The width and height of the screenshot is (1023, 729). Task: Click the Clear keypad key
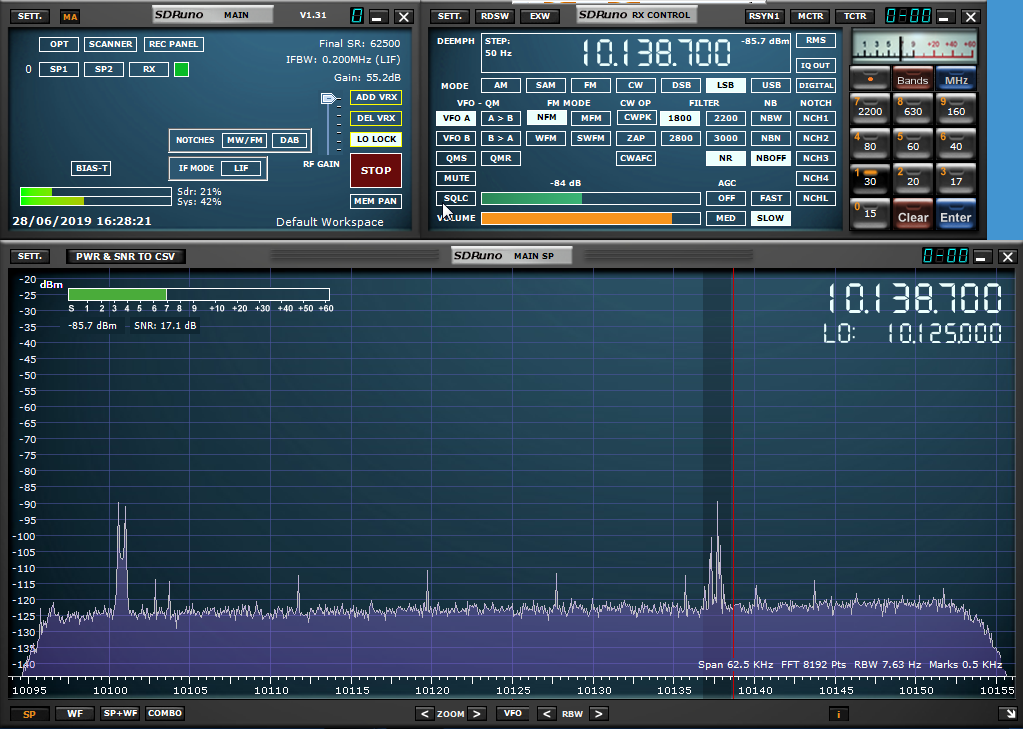(913, 214)
